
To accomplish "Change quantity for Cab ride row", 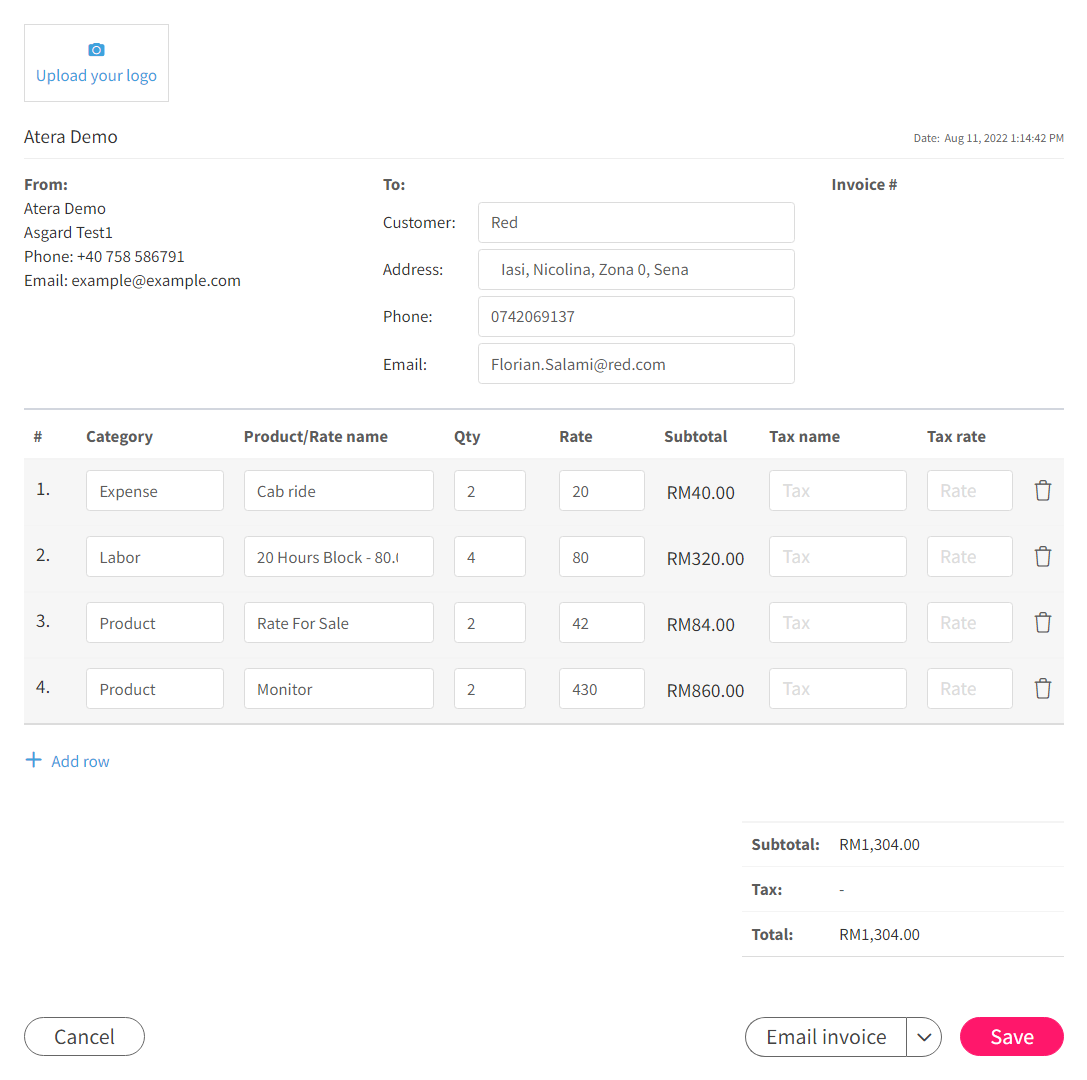I will point(490,491).
